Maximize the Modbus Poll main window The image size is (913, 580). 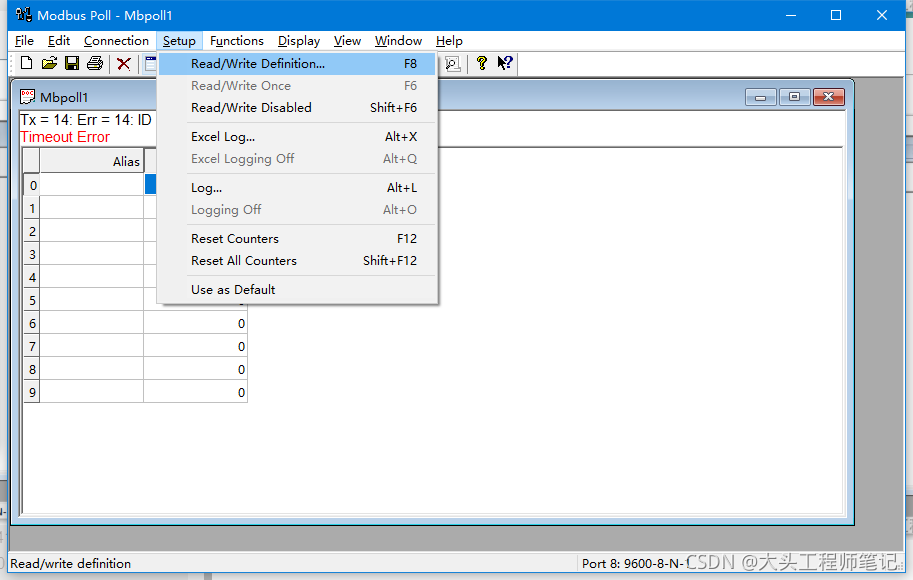[x=836, y=15]
